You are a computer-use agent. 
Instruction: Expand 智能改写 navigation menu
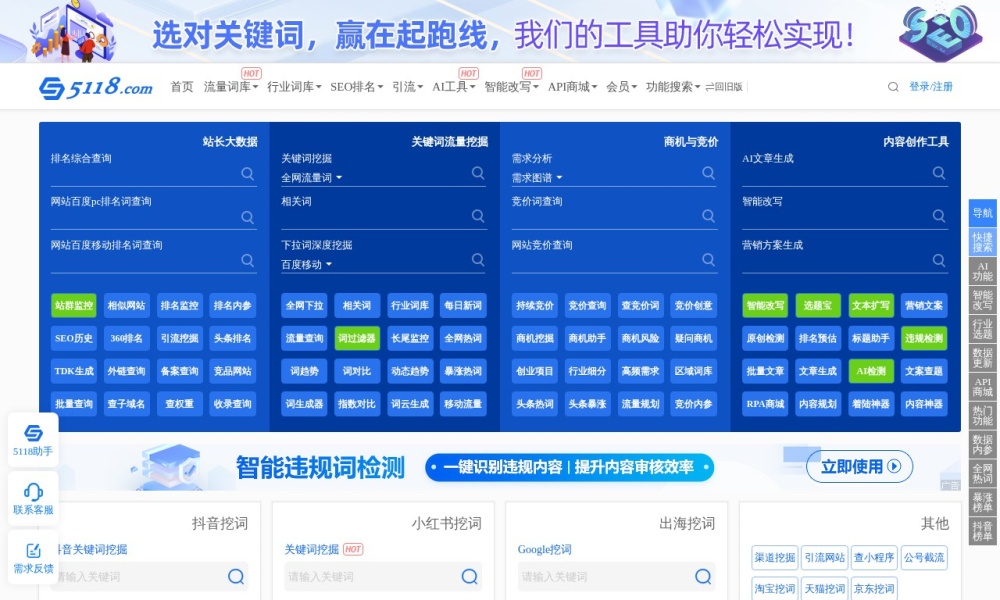click(511, 87)
